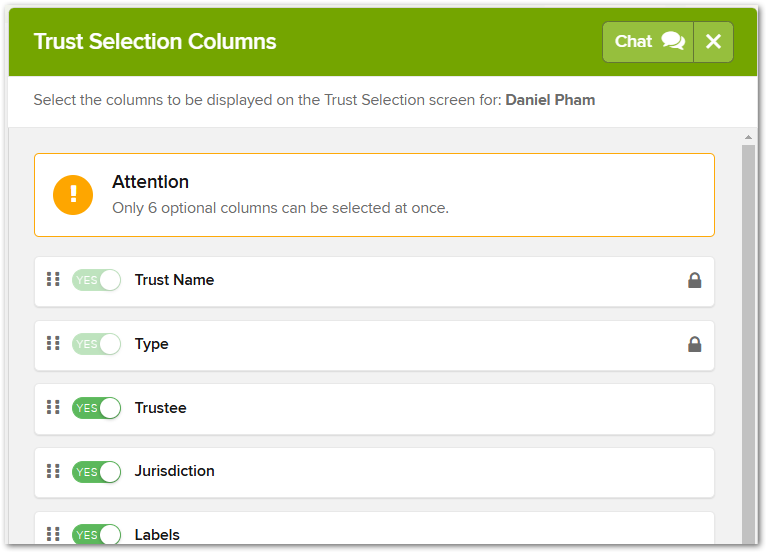The height and width of the screenshot is (553, 767).
Task: Click the scrollbar up arrow
Action: click(748, 137)
